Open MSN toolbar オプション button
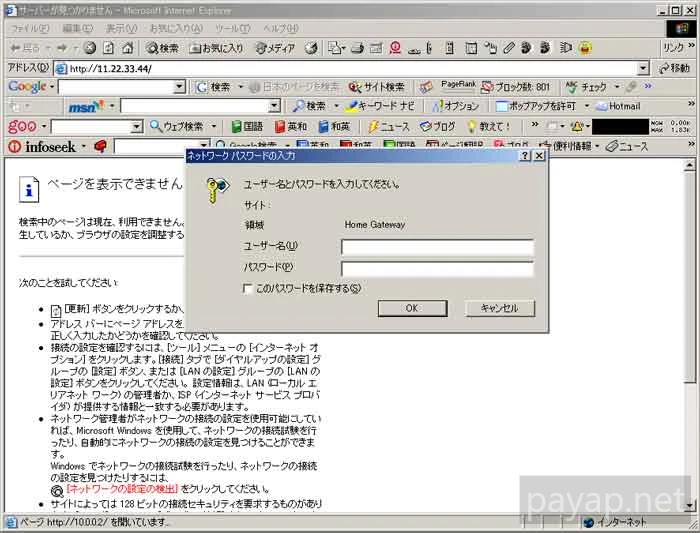700x533 pixels. pos(456,106)
